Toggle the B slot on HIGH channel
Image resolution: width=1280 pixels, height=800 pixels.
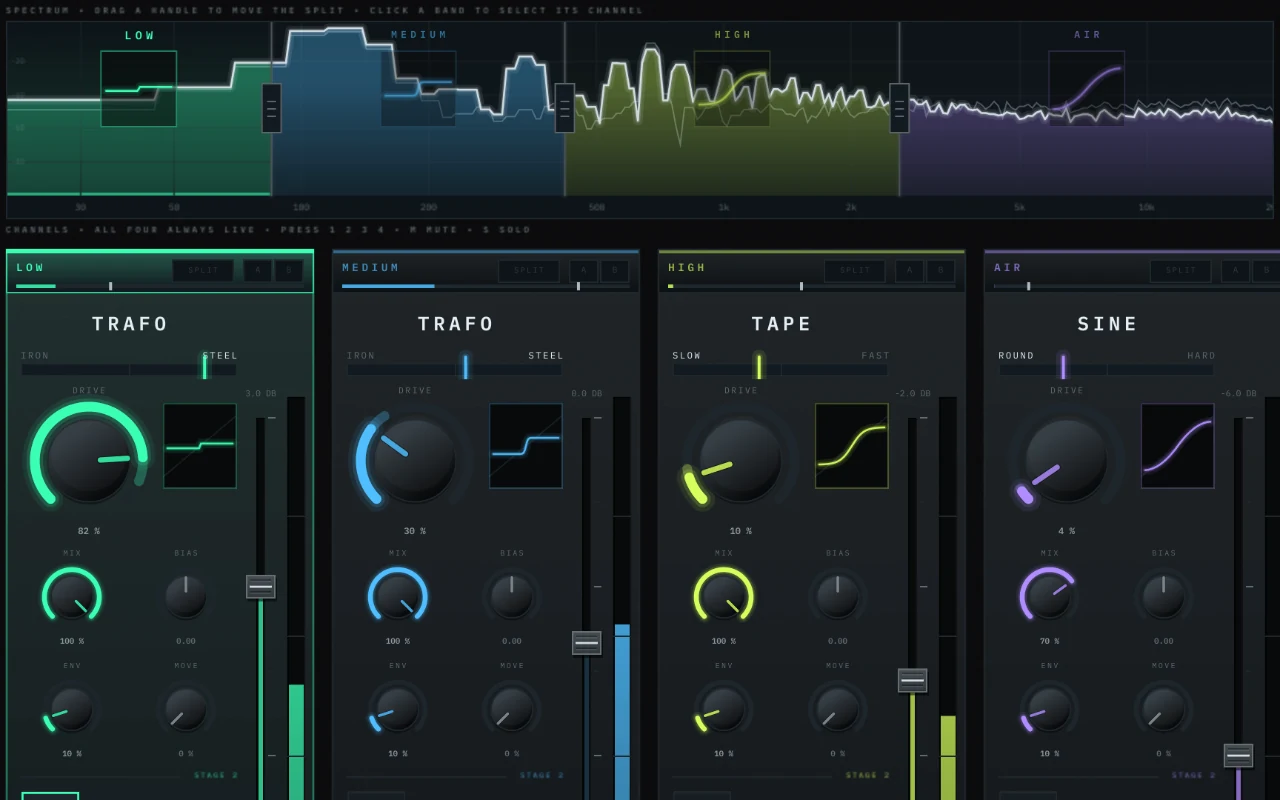coord(940,271)
